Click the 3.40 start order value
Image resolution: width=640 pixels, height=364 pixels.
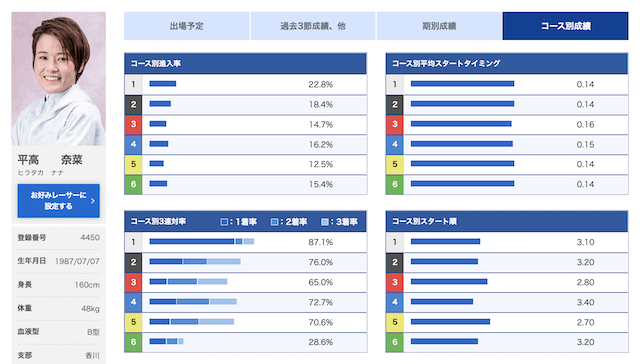click(585, 302)
